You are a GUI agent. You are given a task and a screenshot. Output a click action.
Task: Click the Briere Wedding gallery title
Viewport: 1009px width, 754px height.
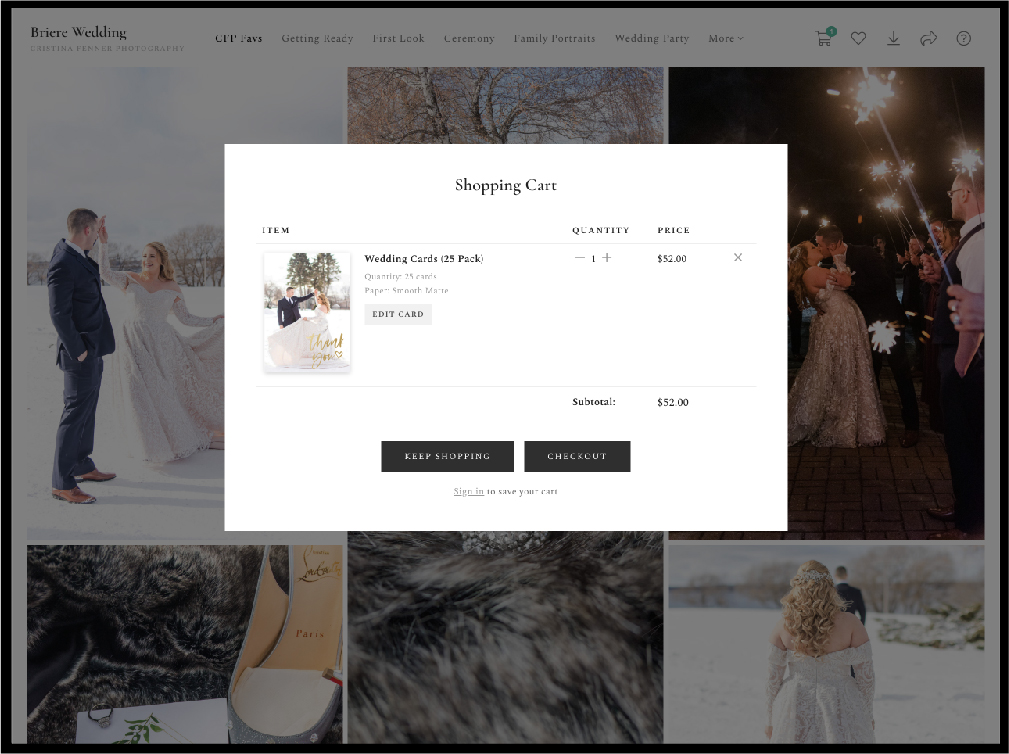[79, 32]
